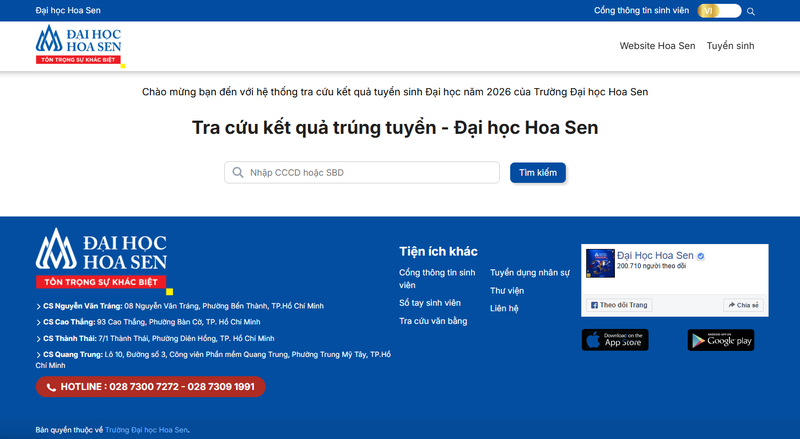Viewport: 800px width, 439px height.
Task: Open the Website Hoa Sen menu item
Action: coord(657,46)
